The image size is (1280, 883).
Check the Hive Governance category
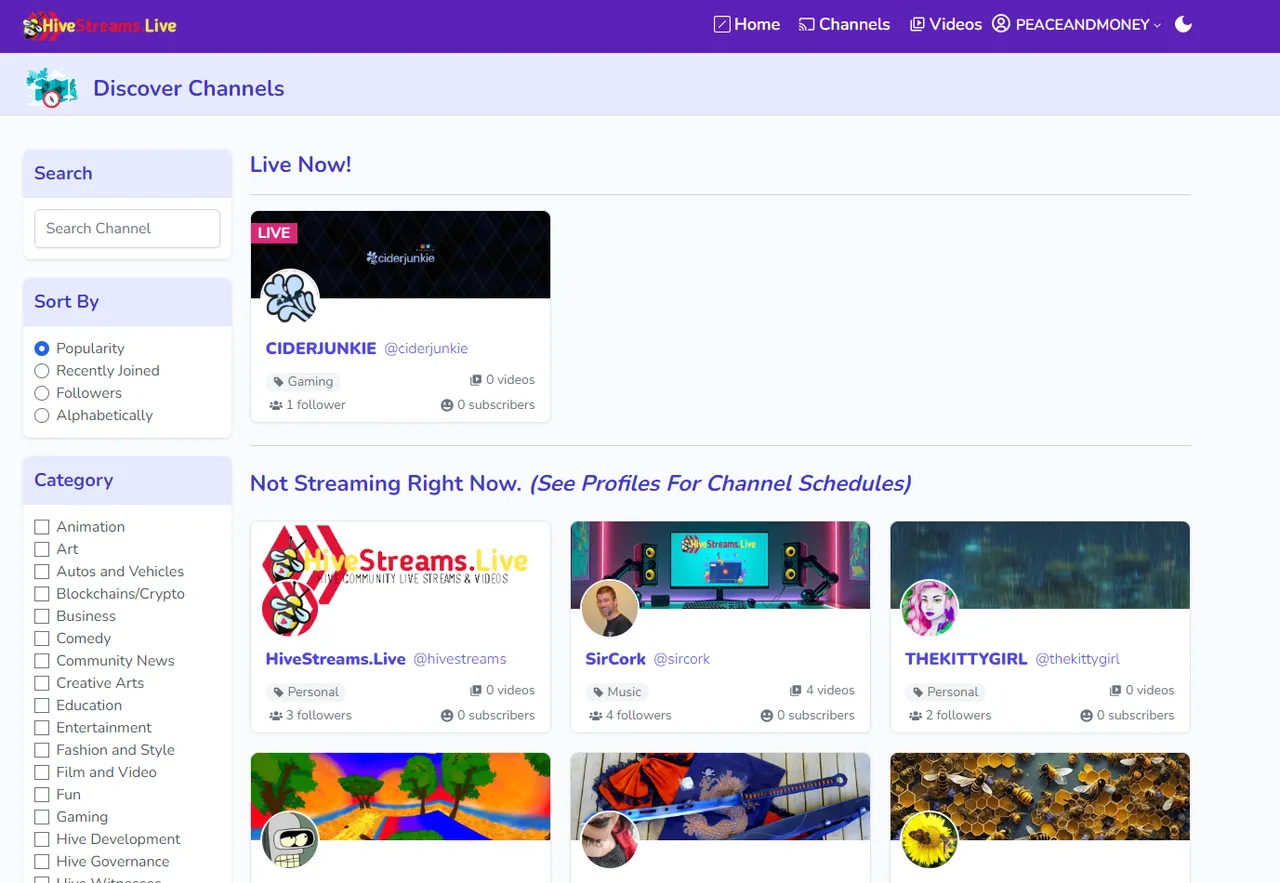pyautogui.click(x=42, y=862)
